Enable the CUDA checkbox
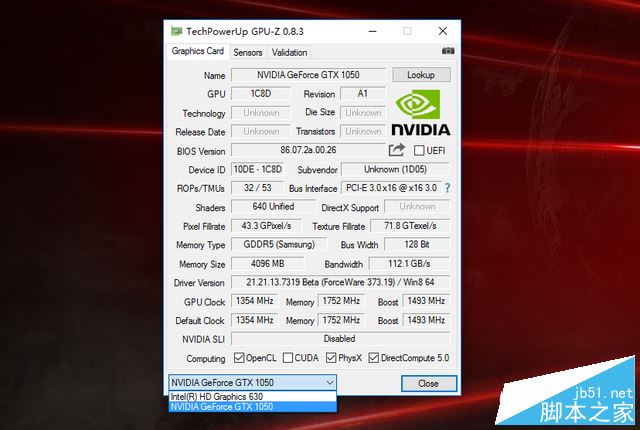Viewport: 640px width, 430px height. pos(288,358)
